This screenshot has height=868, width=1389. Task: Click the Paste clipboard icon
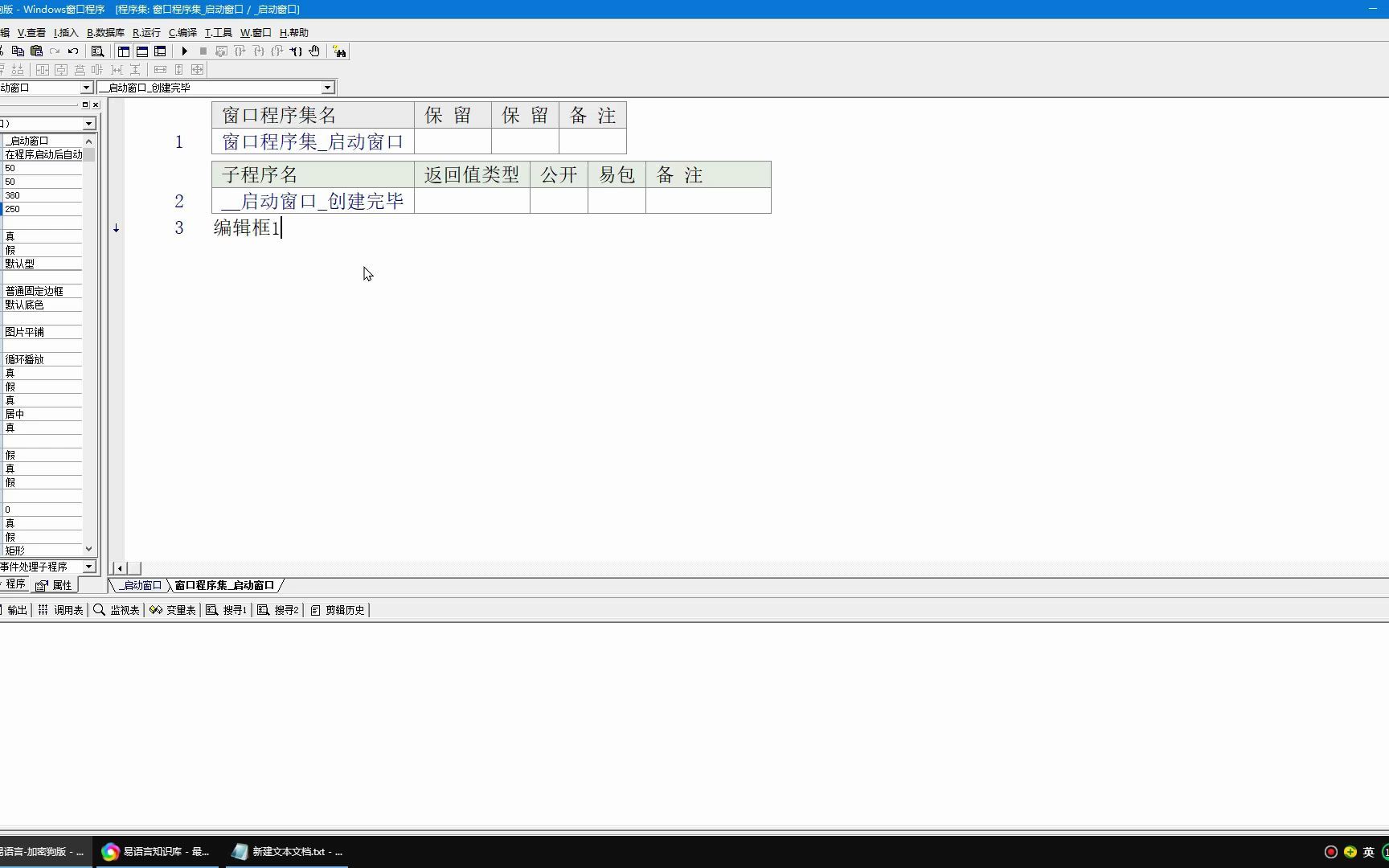(36, 51)
